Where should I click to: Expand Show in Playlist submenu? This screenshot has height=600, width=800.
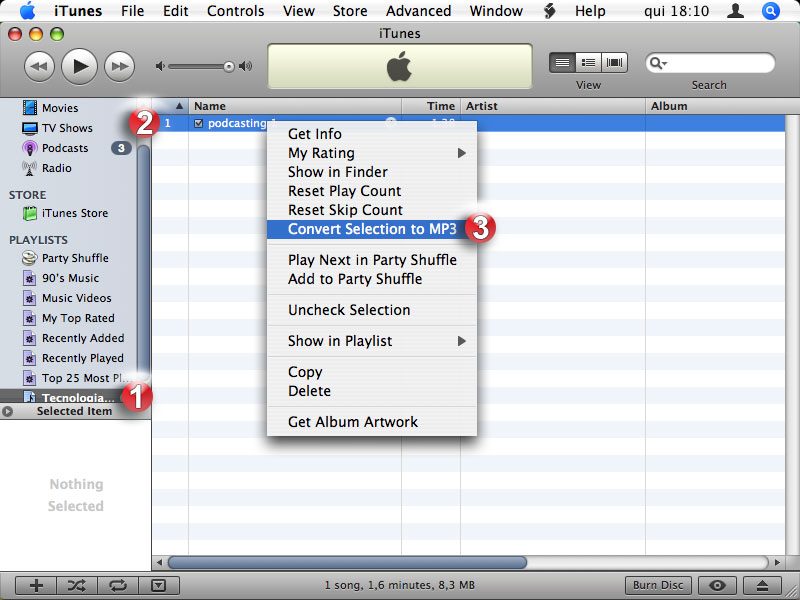[372, 341]
